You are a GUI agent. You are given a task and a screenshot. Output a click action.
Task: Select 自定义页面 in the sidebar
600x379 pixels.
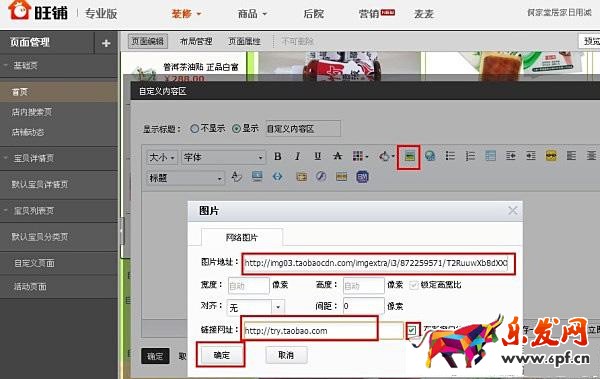pyautogui.click(x=34, y=263)
